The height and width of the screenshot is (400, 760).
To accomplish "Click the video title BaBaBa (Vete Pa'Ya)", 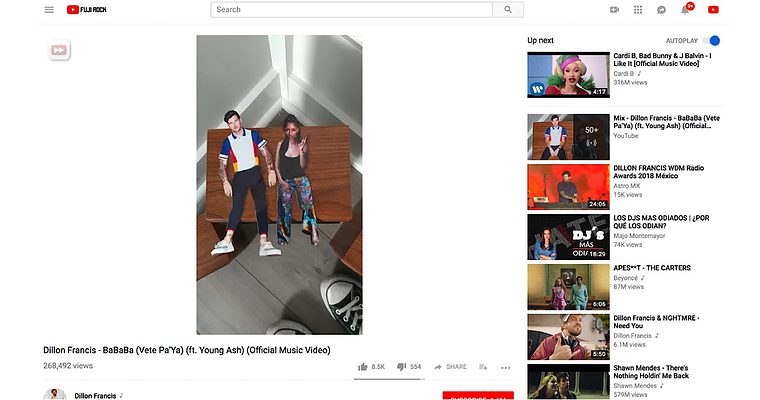I will 187,350.
